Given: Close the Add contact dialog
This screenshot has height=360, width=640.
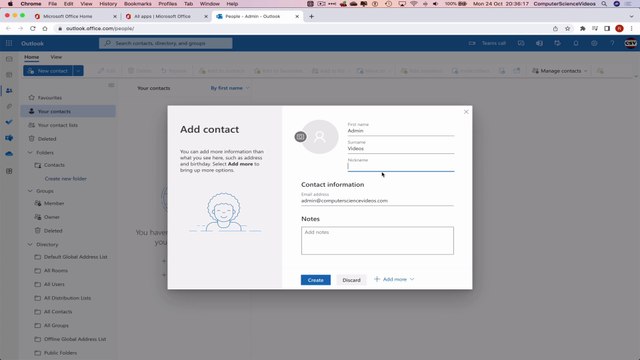Looking at the screenshot, I should [x=466, y=112].
